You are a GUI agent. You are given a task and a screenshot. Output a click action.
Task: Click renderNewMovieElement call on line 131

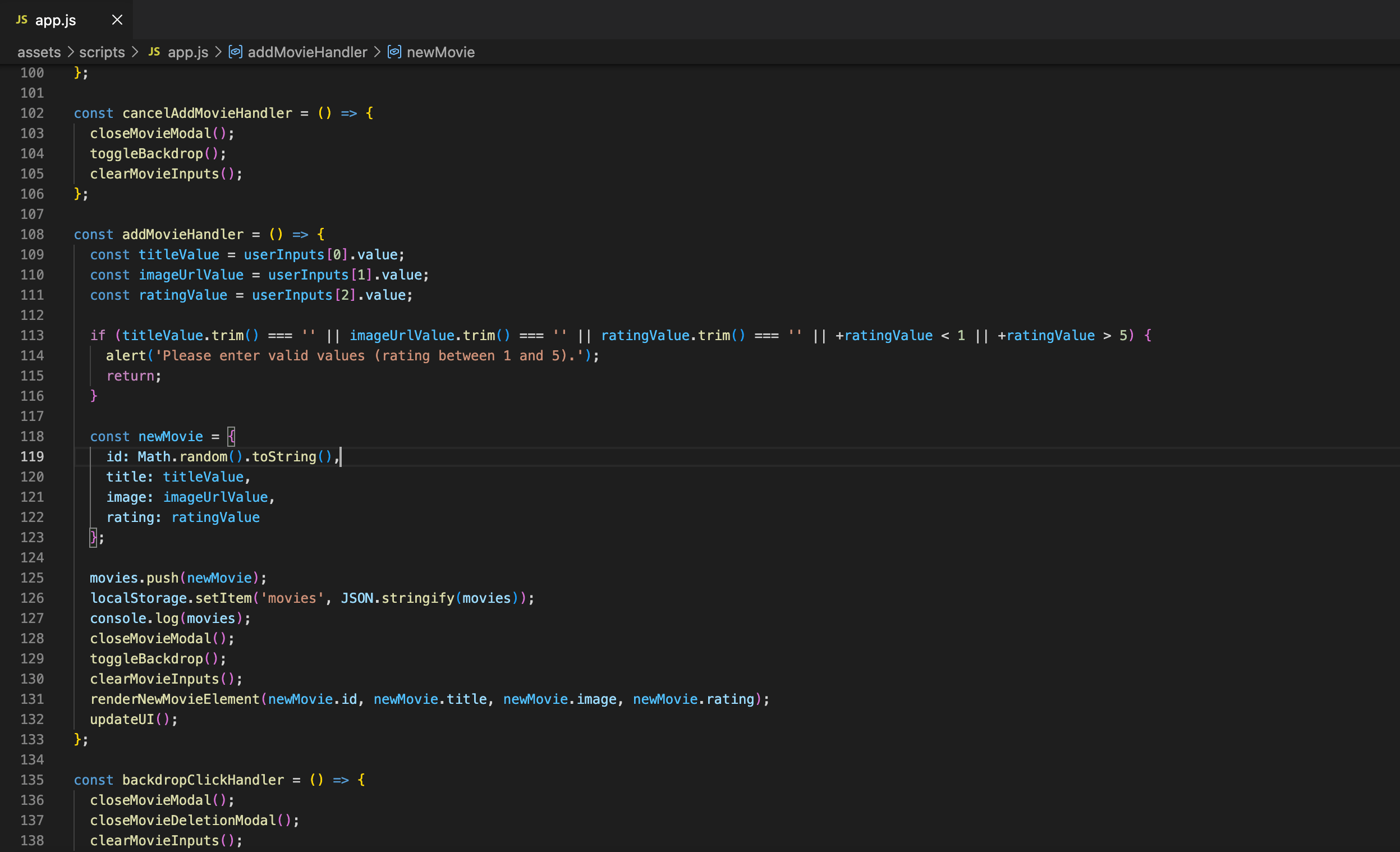pos(175,699)
